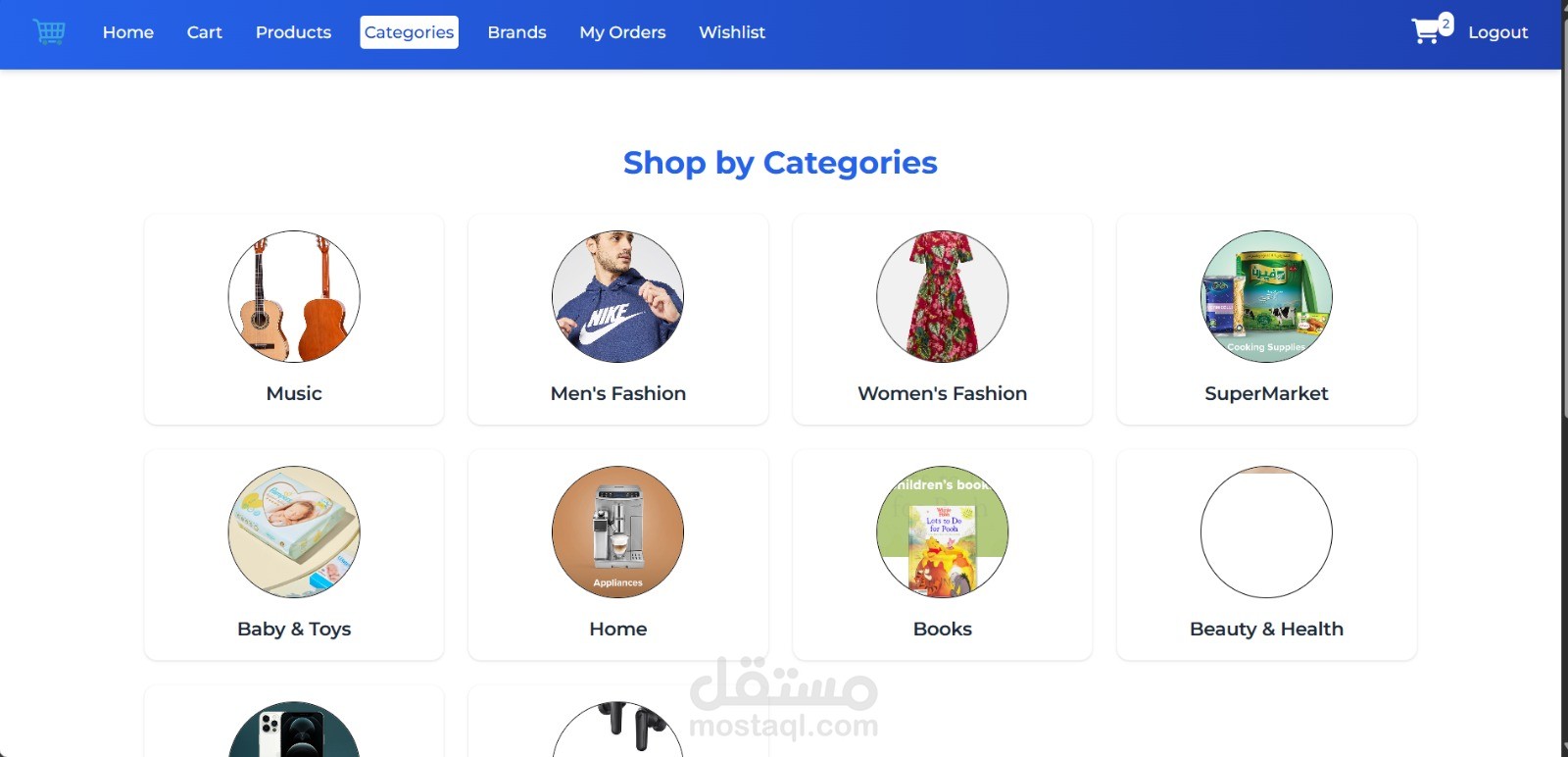Click the shopping cart logo icon

[49, 32]
